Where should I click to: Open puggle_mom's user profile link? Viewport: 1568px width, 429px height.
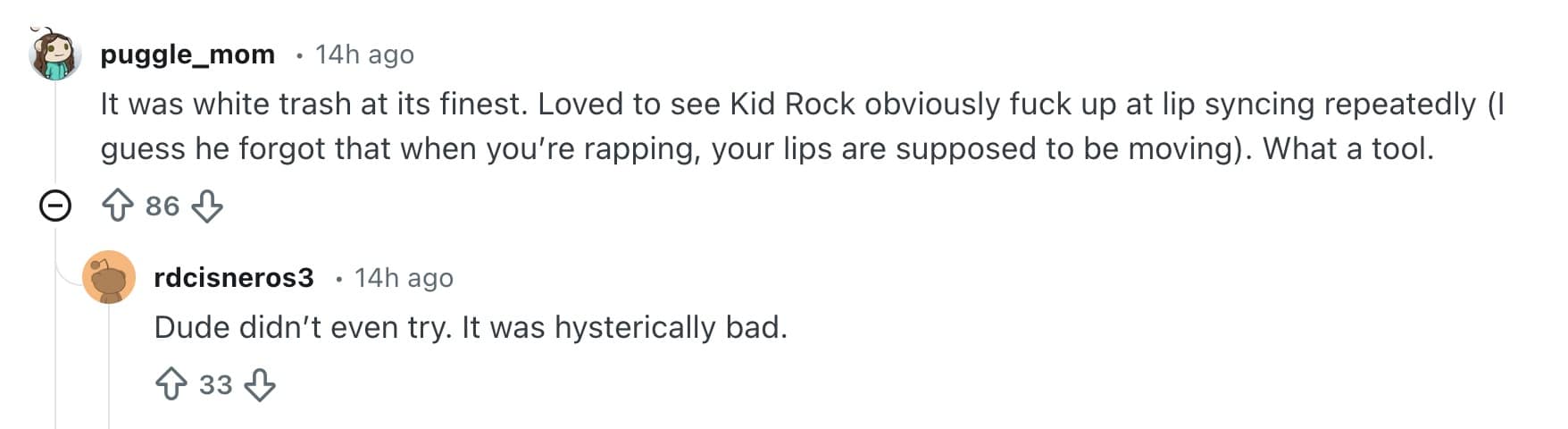point(188,55)
